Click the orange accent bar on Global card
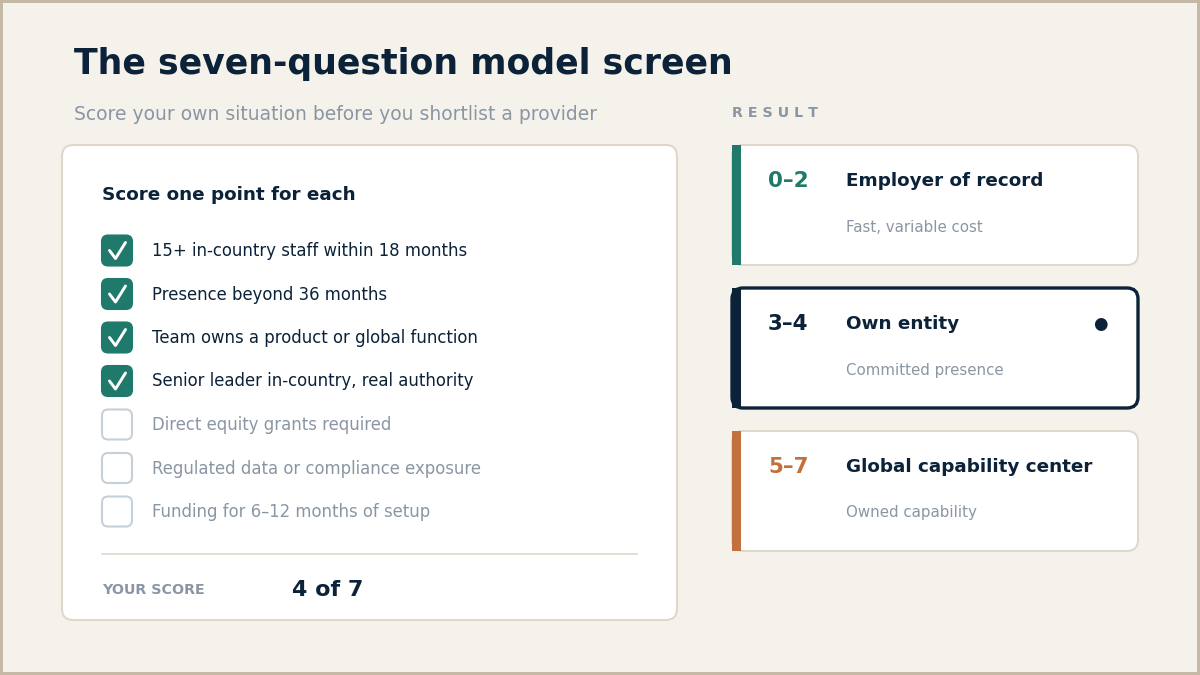Image resolution: width=1200 pixels, height=675 pixels. coord(736,491)
